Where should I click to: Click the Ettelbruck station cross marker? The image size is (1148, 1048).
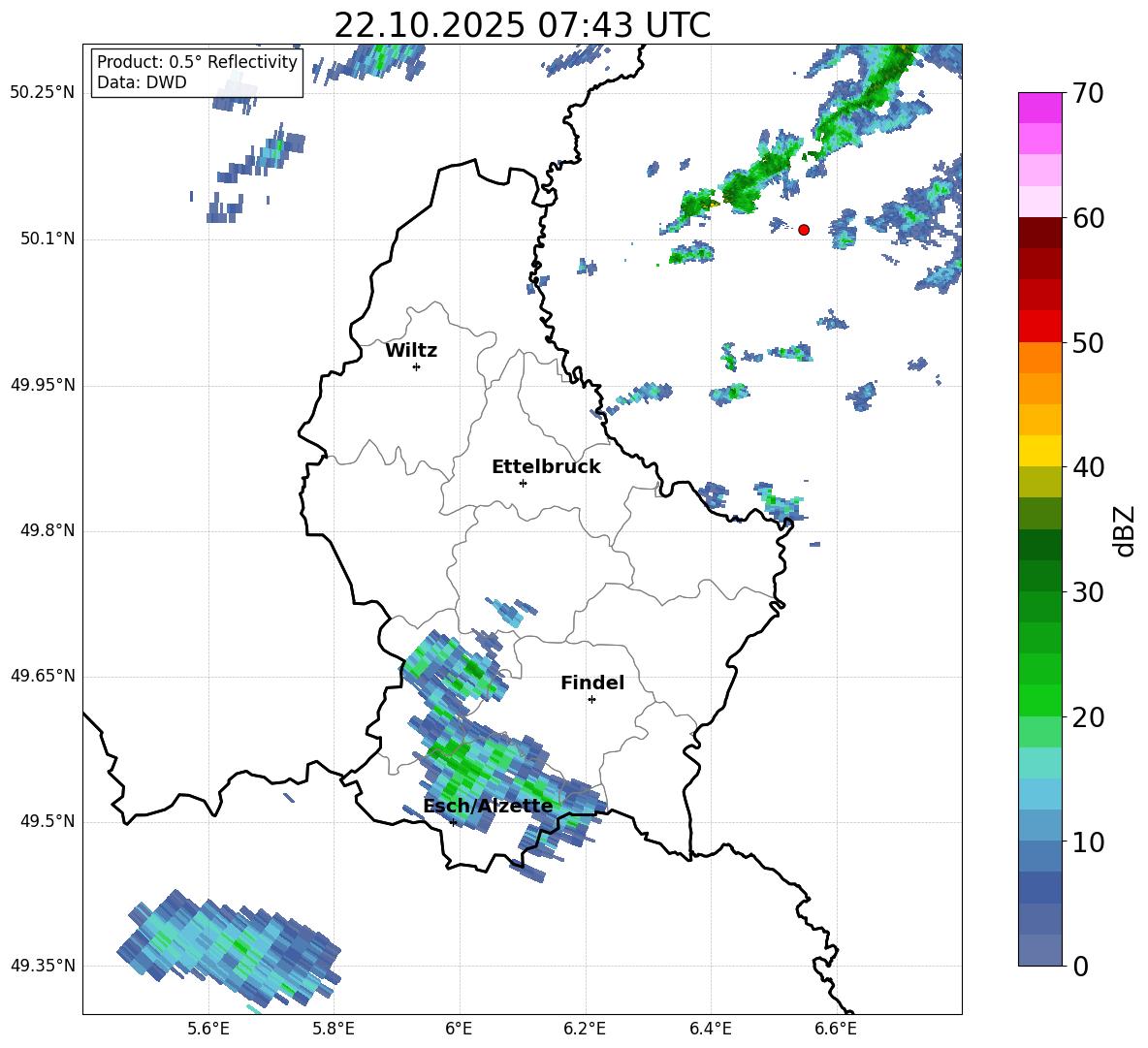pyautogui.click(x=523, y=483)
